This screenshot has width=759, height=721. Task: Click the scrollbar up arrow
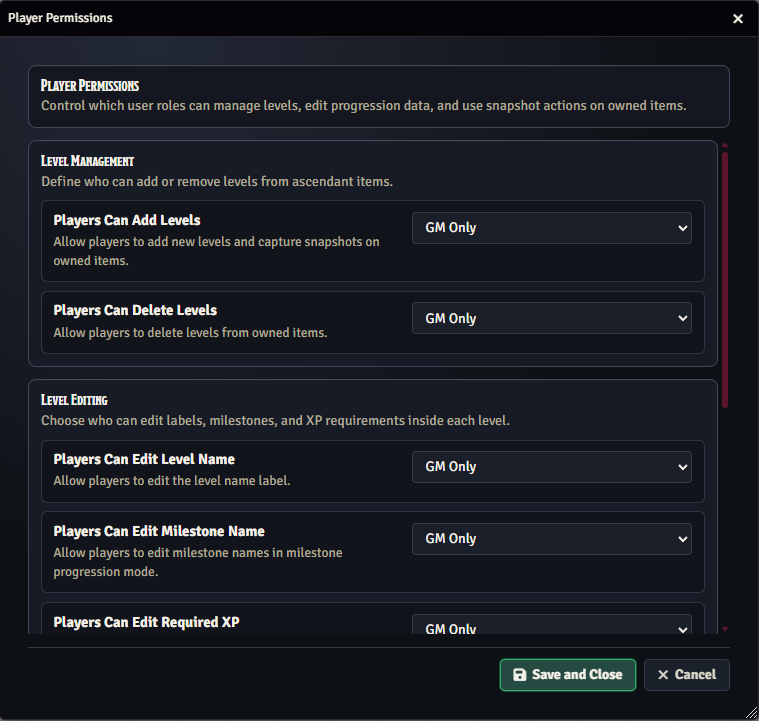pyautogui.click(x=725, y=146)
